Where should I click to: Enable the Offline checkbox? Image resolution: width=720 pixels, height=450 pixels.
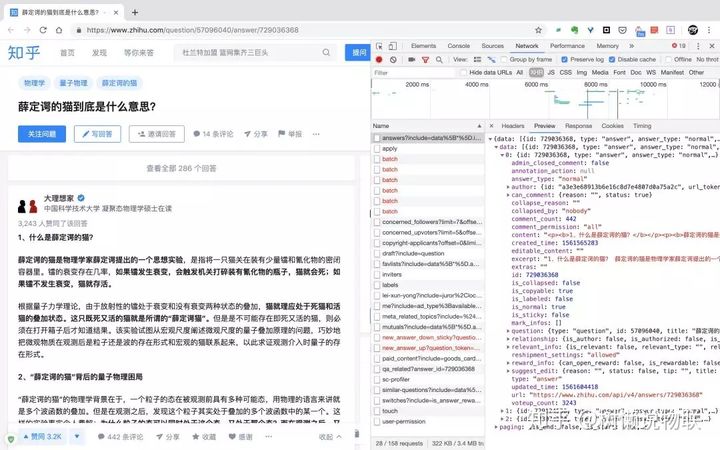click(x=668, y=59)
